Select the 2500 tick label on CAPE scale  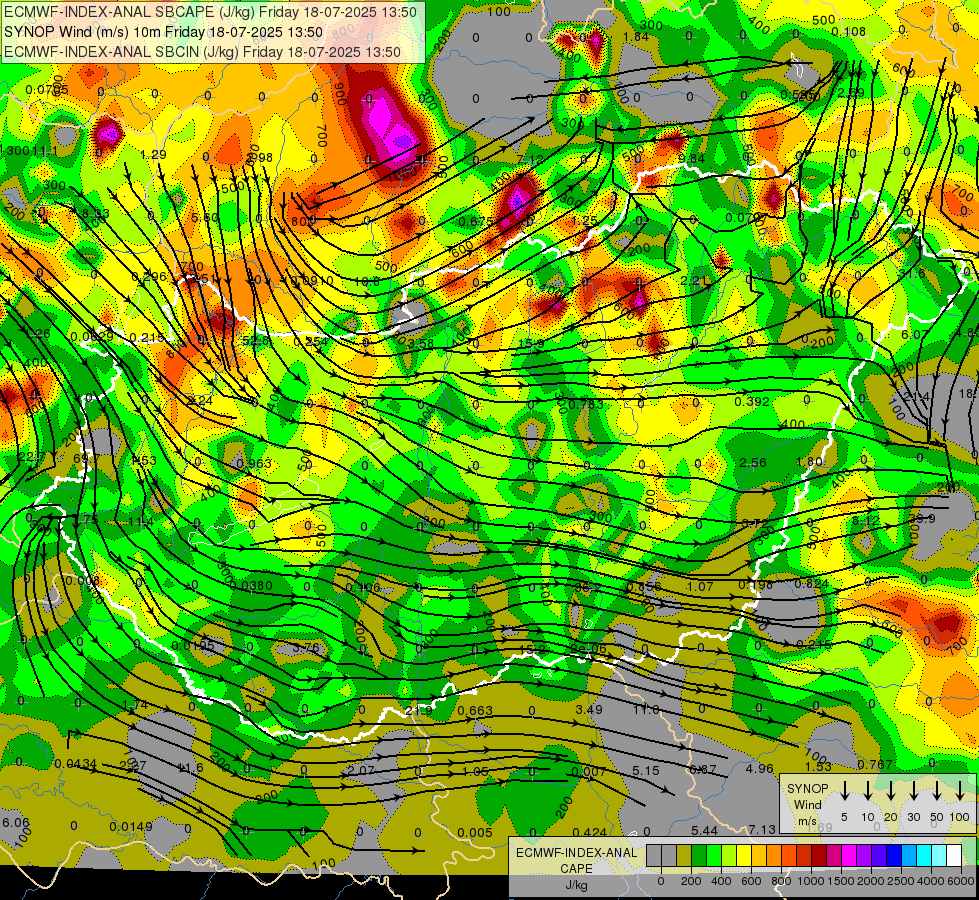coord(900,881)
